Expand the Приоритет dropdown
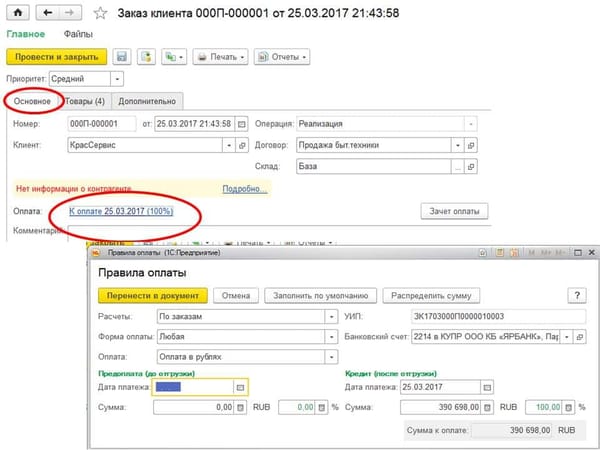Viewport: 600px width, 450px height. click(x=118, y=79)
